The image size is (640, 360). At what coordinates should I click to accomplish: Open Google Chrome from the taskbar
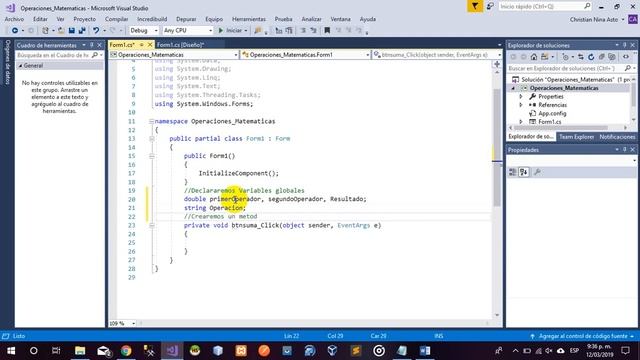[126, 351]
